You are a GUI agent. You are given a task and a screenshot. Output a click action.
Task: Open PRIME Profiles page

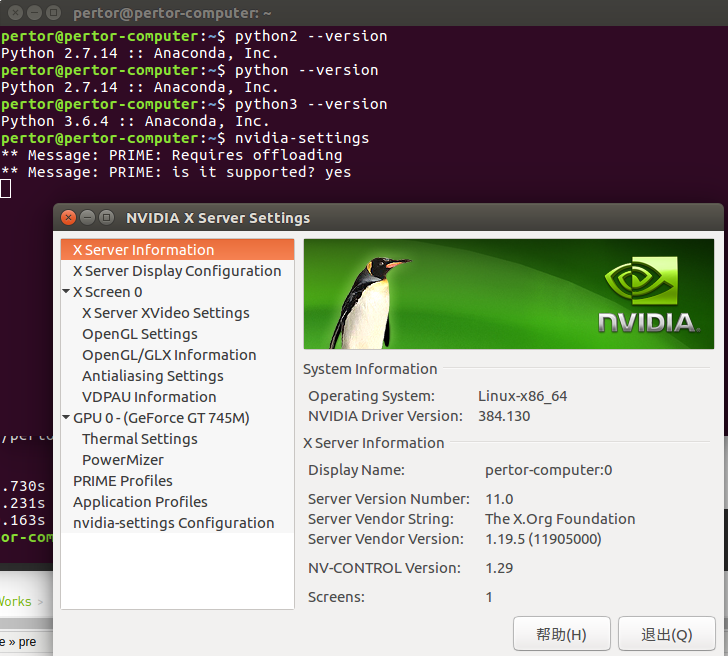pyautogui.click(x=122, y=481)
